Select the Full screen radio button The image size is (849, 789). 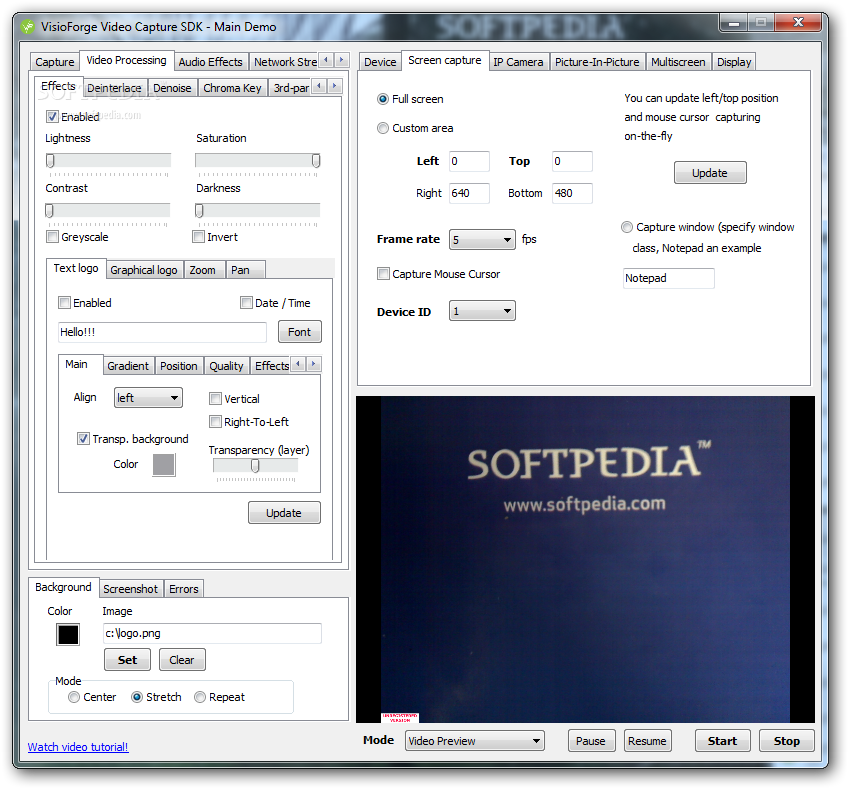(x=383, y=99)
